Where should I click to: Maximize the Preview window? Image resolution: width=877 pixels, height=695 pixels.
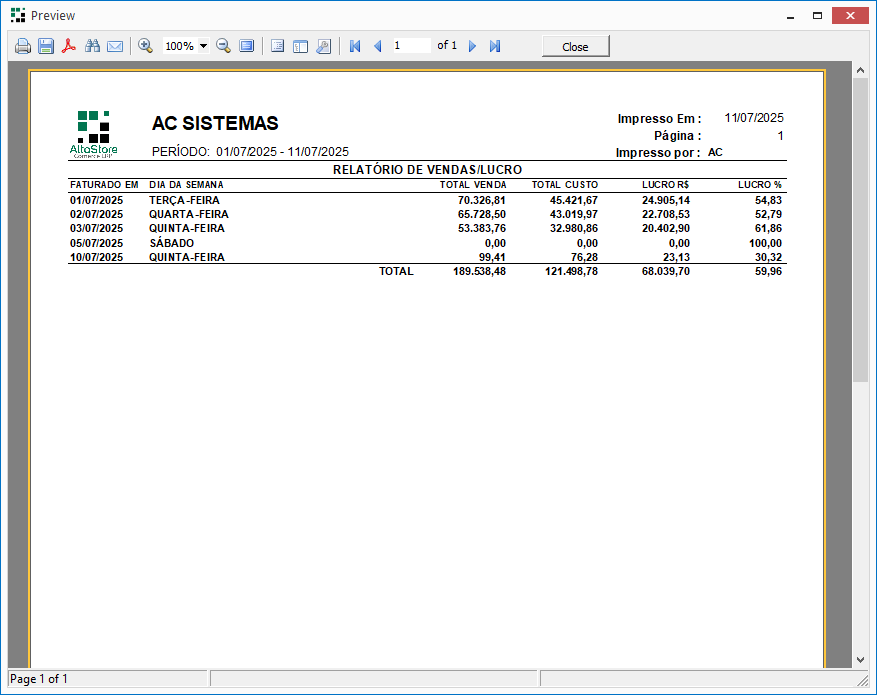[x=817, y=16]
